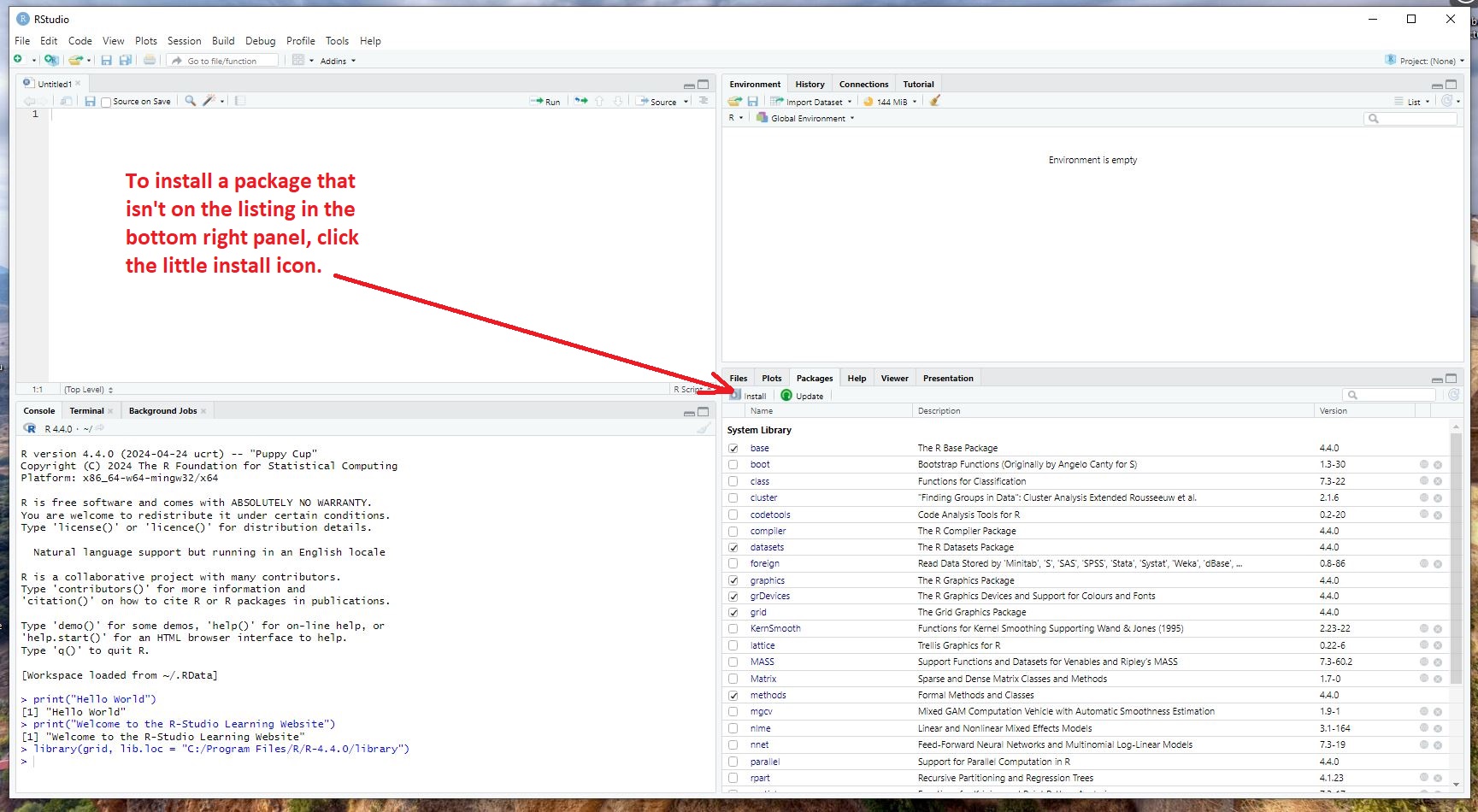Screen dimensions: 1478x812
Task: Uncheck the datasets package checkbox
Action: pos(733,547)
